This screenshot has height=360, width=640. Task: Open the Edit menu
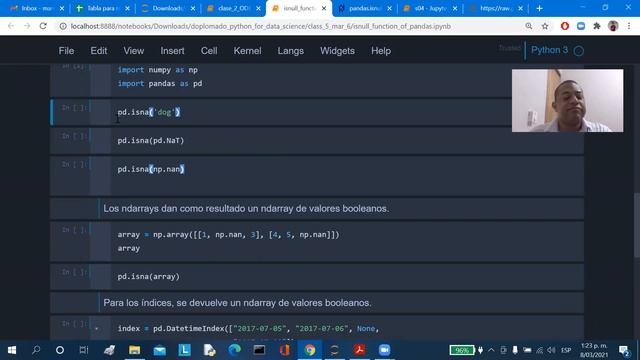99,51
